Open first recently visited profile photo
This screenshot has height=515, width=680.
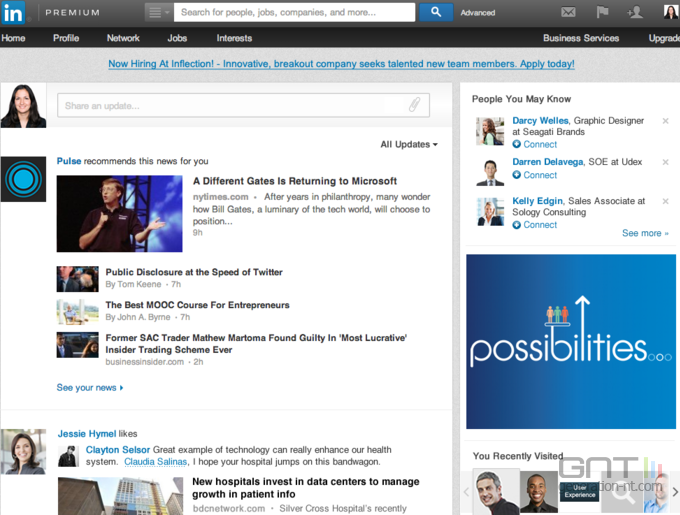[x=496, y=492]
